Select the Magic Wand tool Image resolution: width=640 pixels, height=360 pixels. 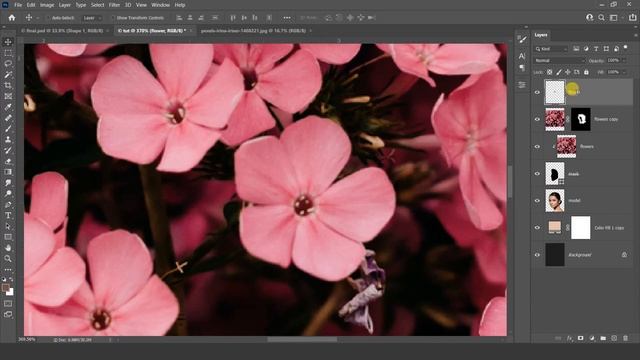pos(8,75)
